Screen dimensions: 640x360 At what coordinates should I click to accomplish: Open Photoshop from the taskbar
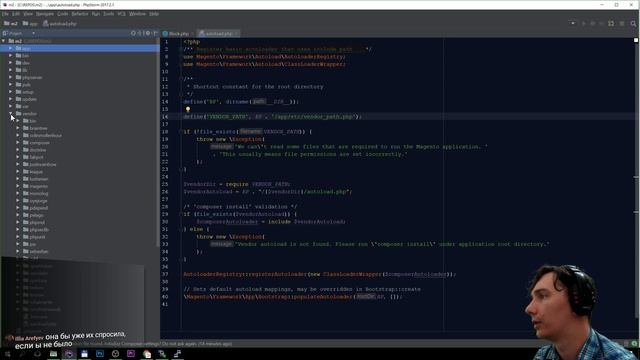(100, 354)
